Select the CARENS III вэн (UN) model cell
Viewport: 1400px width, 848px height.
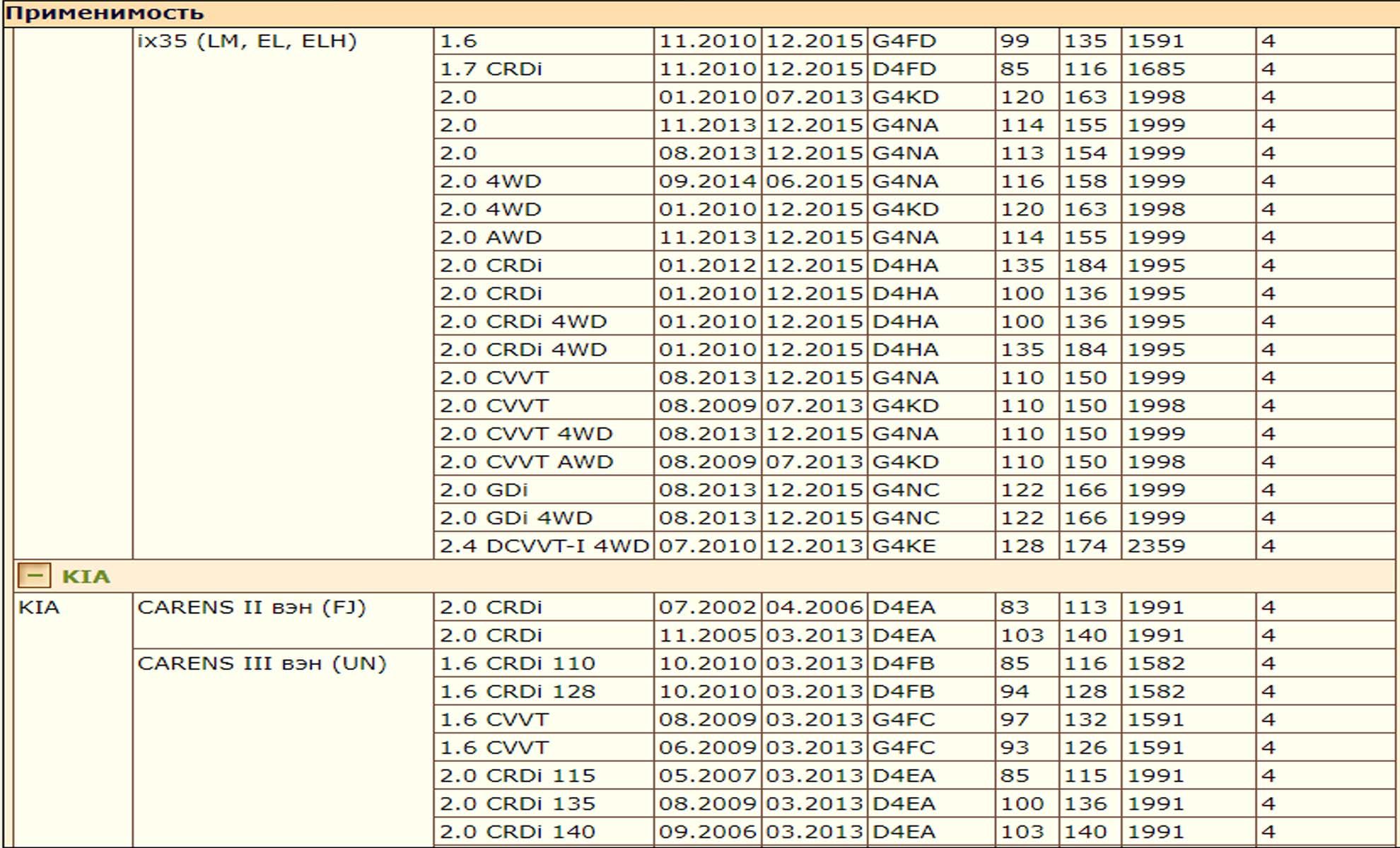pos(262,664)
